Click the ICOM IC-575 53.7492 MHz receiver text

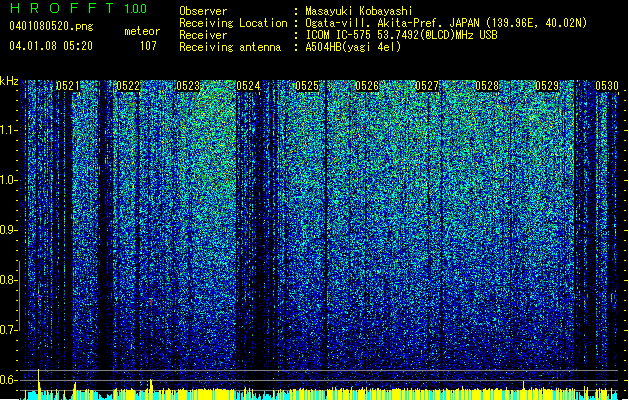(401, 35)
